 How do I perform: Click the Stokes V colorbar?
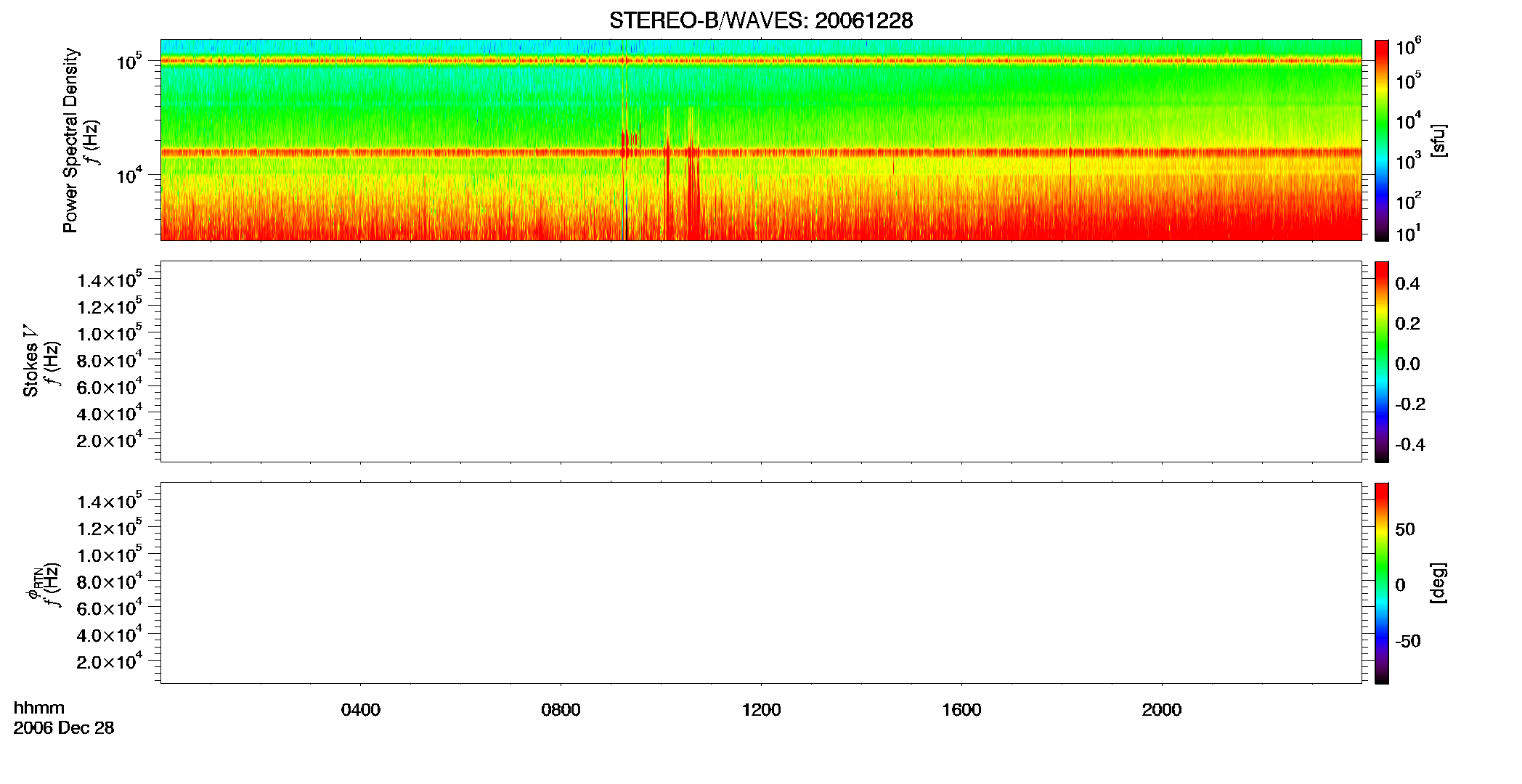[1382, 362]
